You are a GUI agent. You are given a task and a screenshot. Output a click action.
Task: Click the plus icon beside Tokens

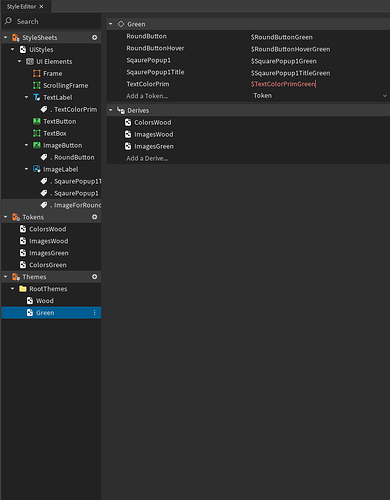tap(95, 217)
